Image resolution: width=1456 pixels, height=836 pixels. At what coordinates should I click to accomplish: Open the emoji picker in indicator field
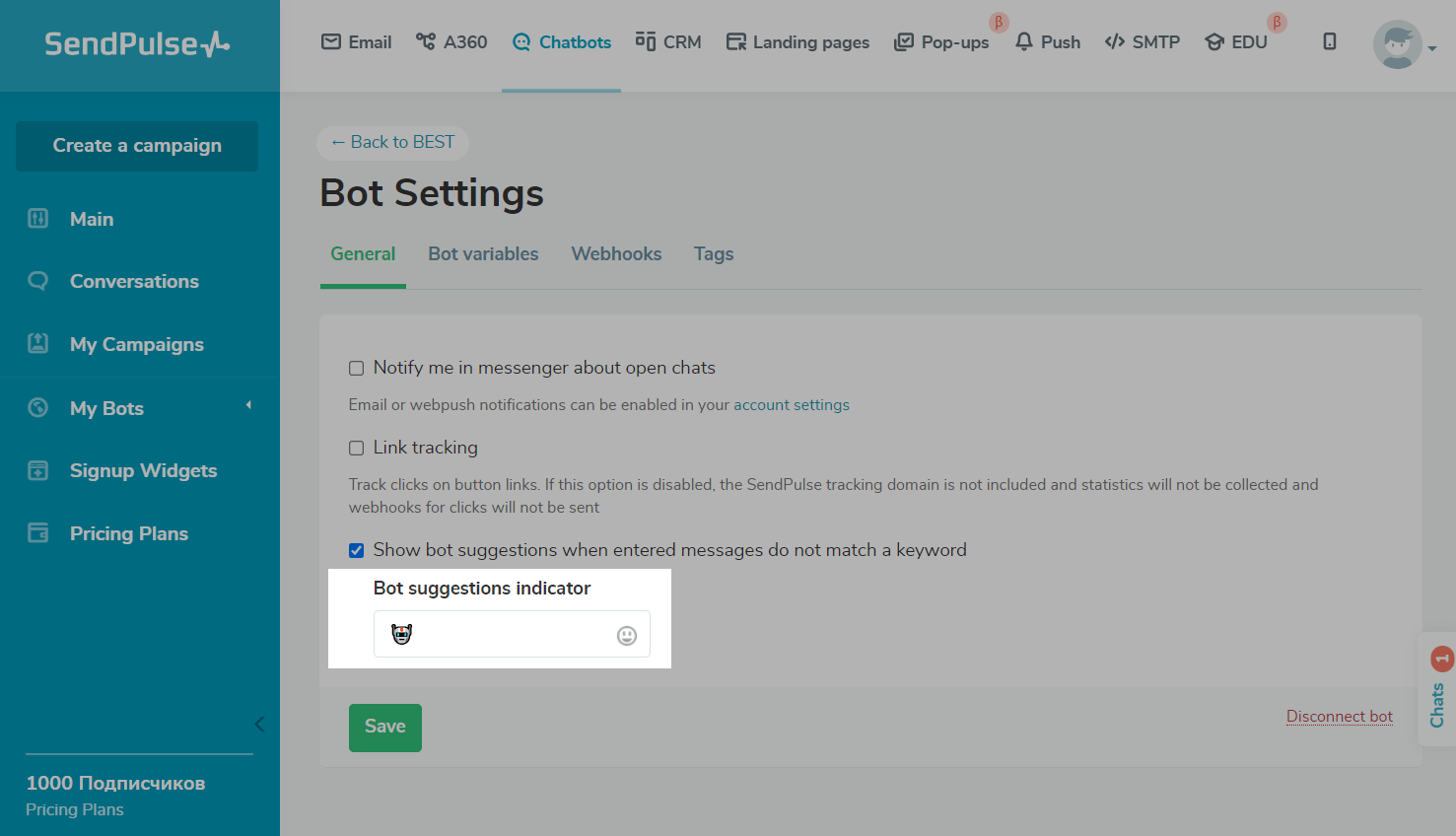pyautogui.click(x=627, y=636)
